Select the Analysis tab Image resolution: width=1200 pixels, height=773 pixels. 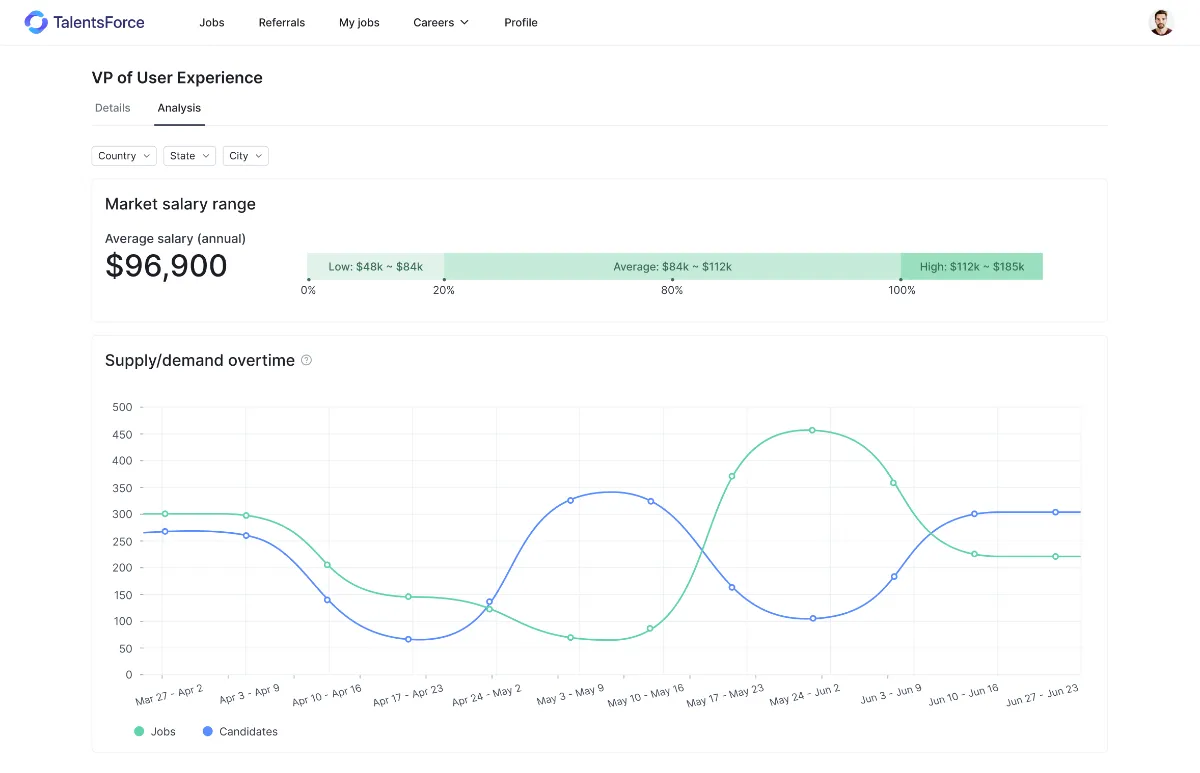pos(179,108)
